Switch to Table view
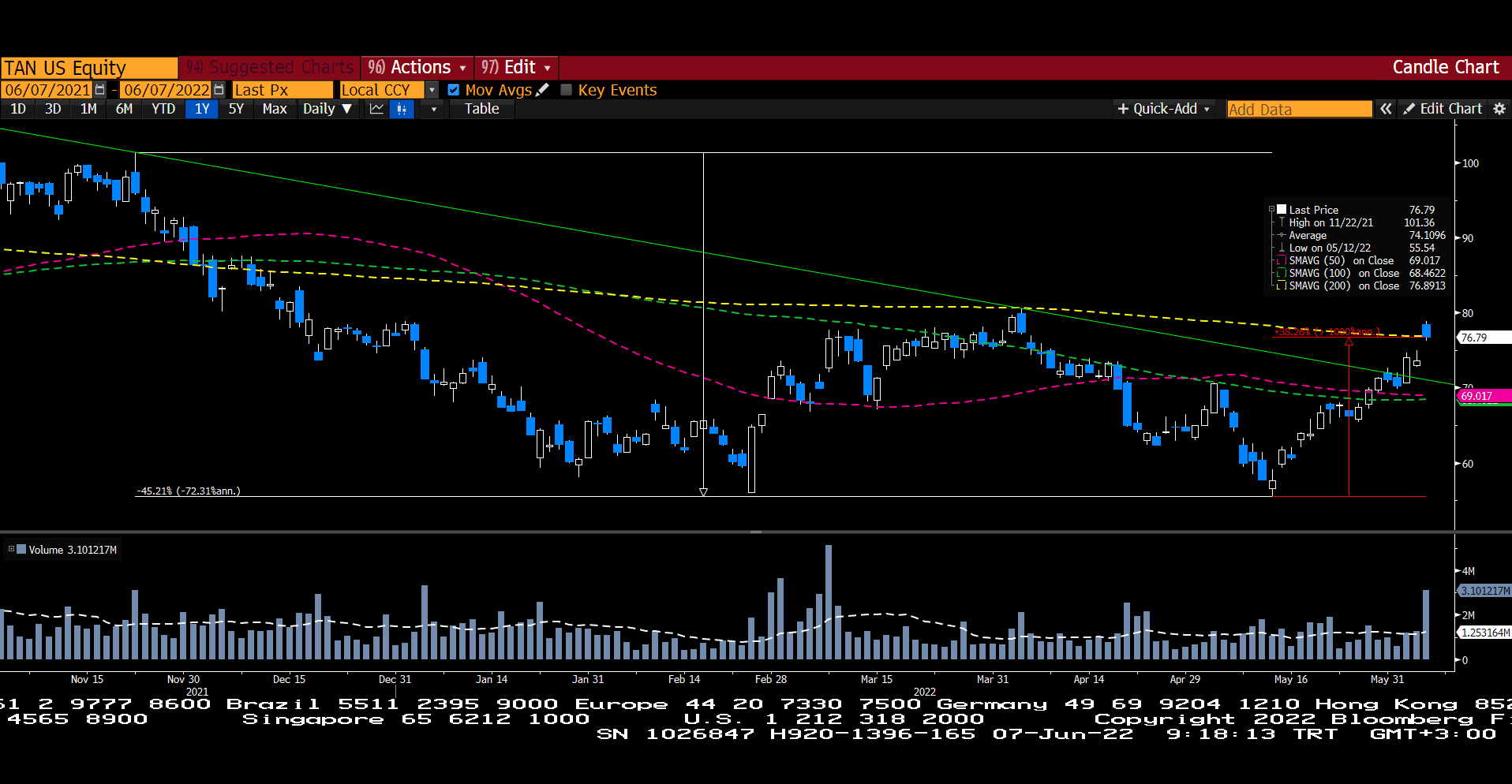Image resolution: width=1512 pixels, height=784 pixels. [481, 109]
